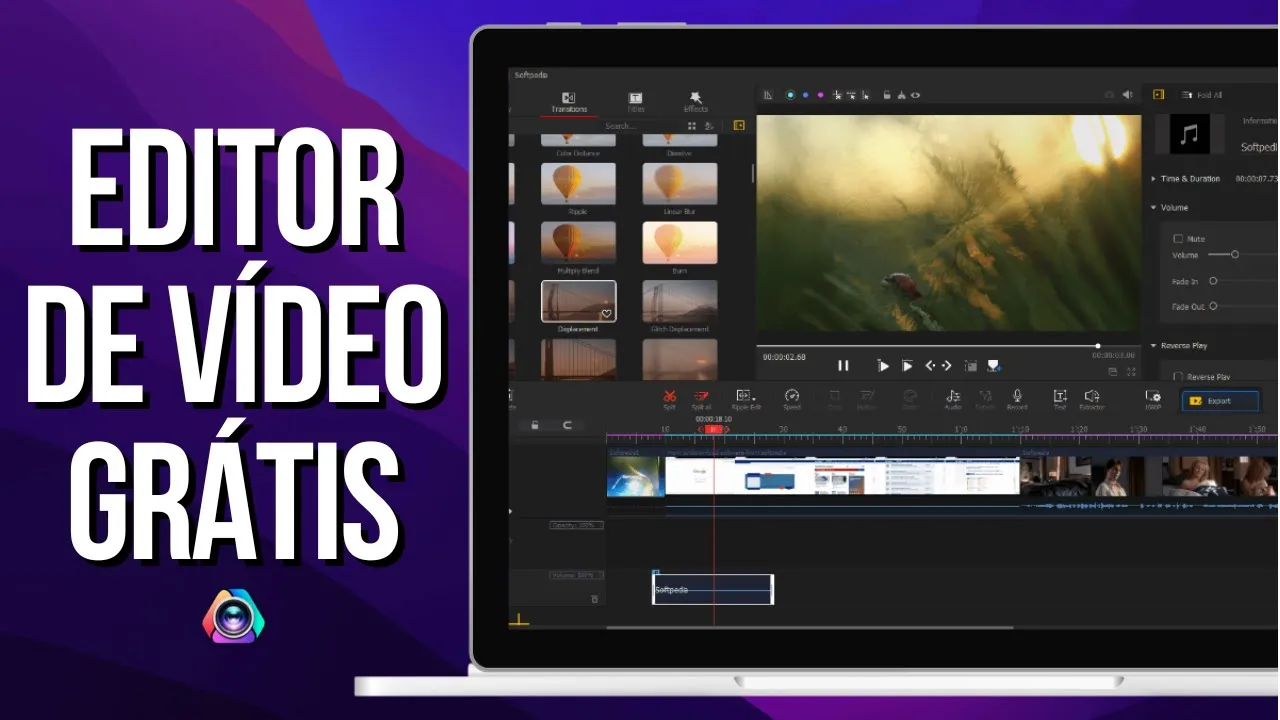1280x720 pixels.
Task: Select the Ripple transition thumbnail
Action: 578,183
